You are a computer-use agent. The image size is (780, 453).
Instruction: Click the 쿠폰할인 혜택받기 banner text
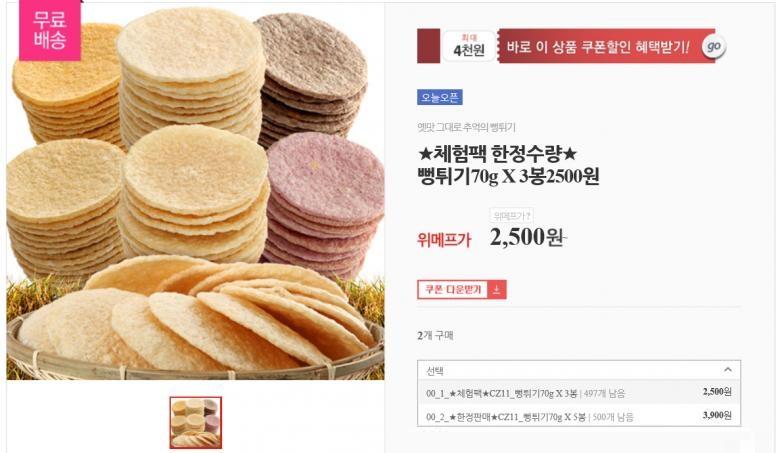point(598,47)
